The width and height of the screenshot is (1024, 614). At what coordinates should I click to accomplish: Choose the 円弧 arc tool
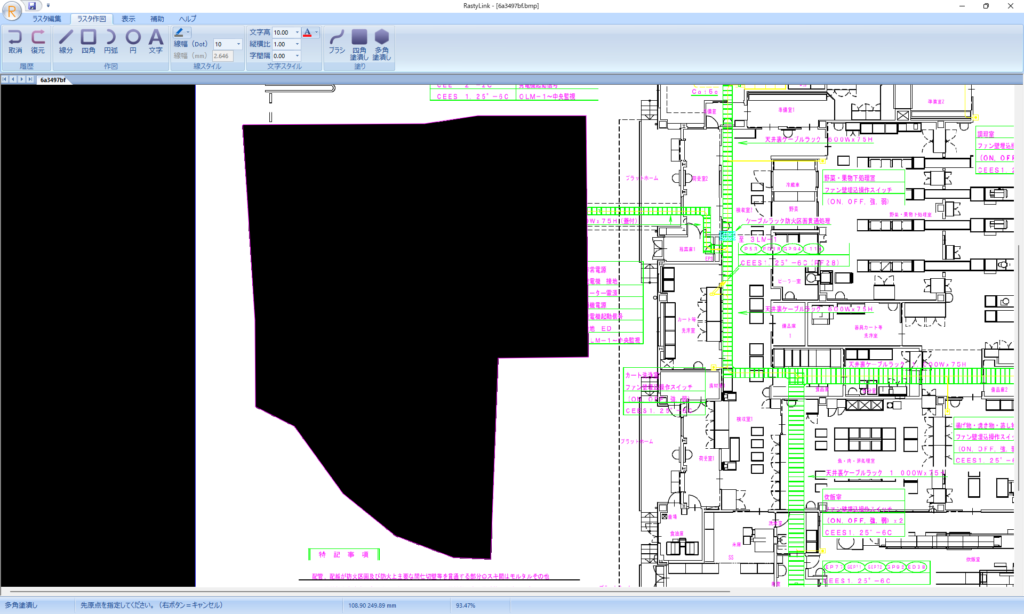coord(110,40)
